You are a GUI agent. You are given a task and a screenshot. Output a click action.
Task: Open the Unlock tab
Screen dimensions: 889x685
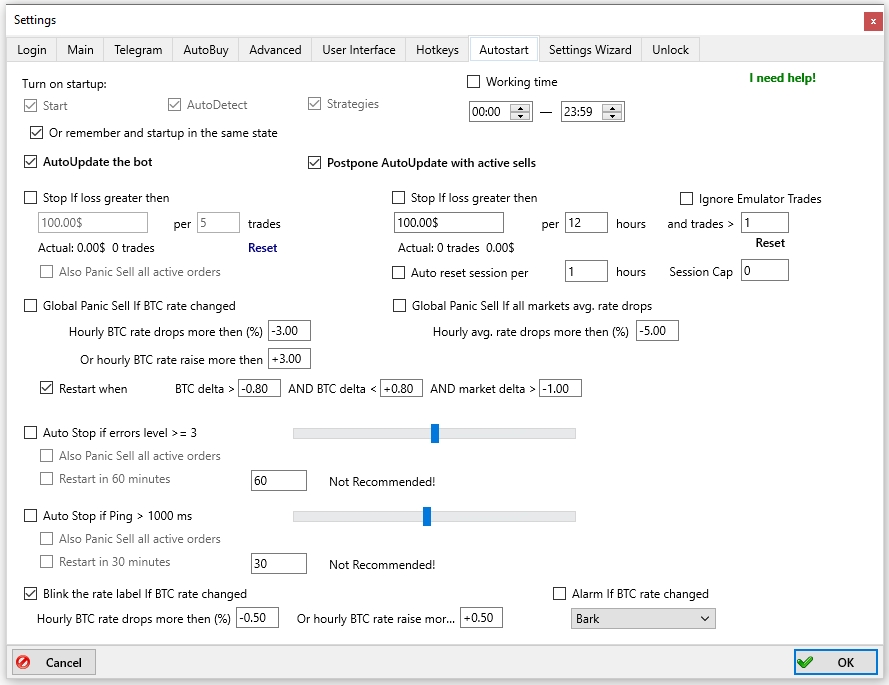pos(670,50)
